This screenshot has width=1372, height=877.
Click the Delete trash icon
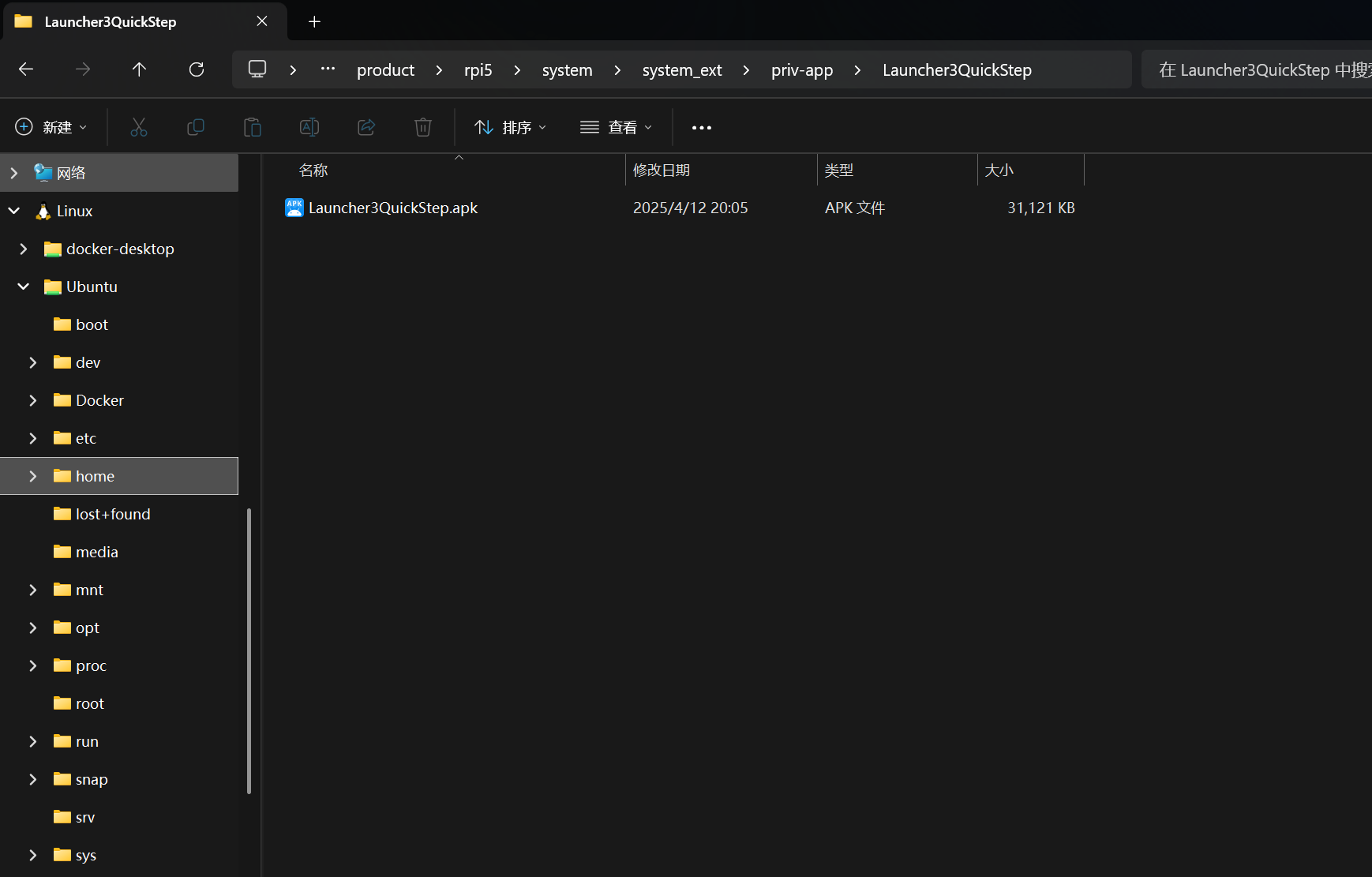tap(423, 127)
